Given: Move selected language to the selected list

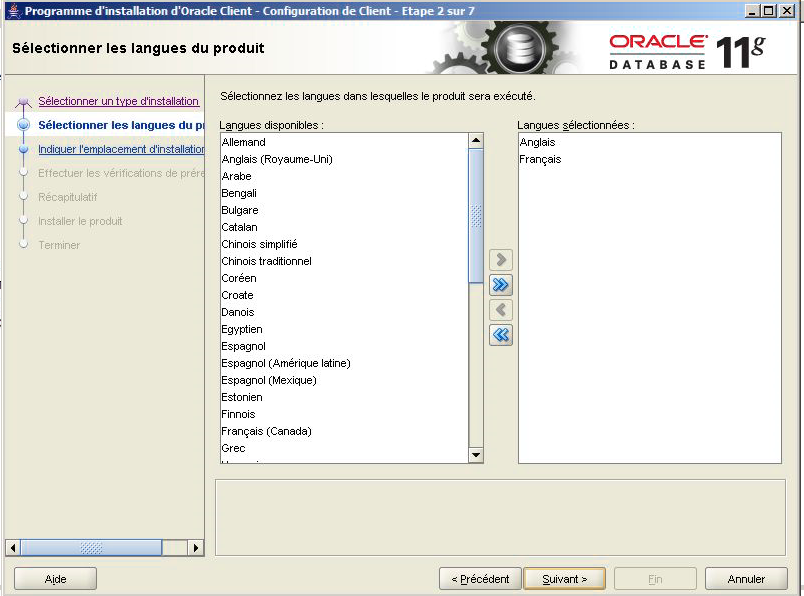Looking at the screenshot, I should (501, 260).
